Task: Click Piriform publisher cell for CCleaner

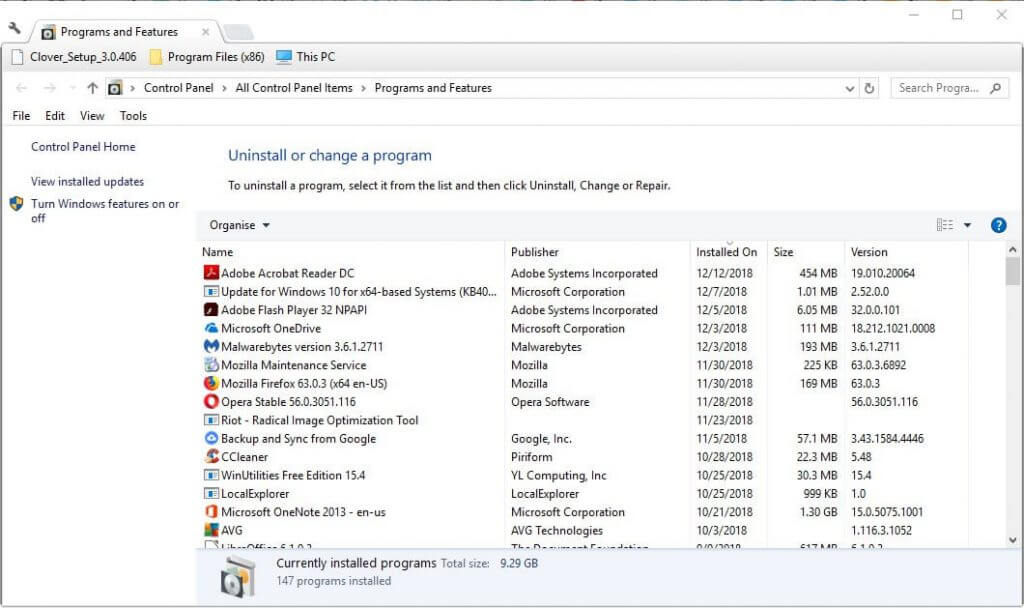Action: pyautogui.click(x=531, y=457)
